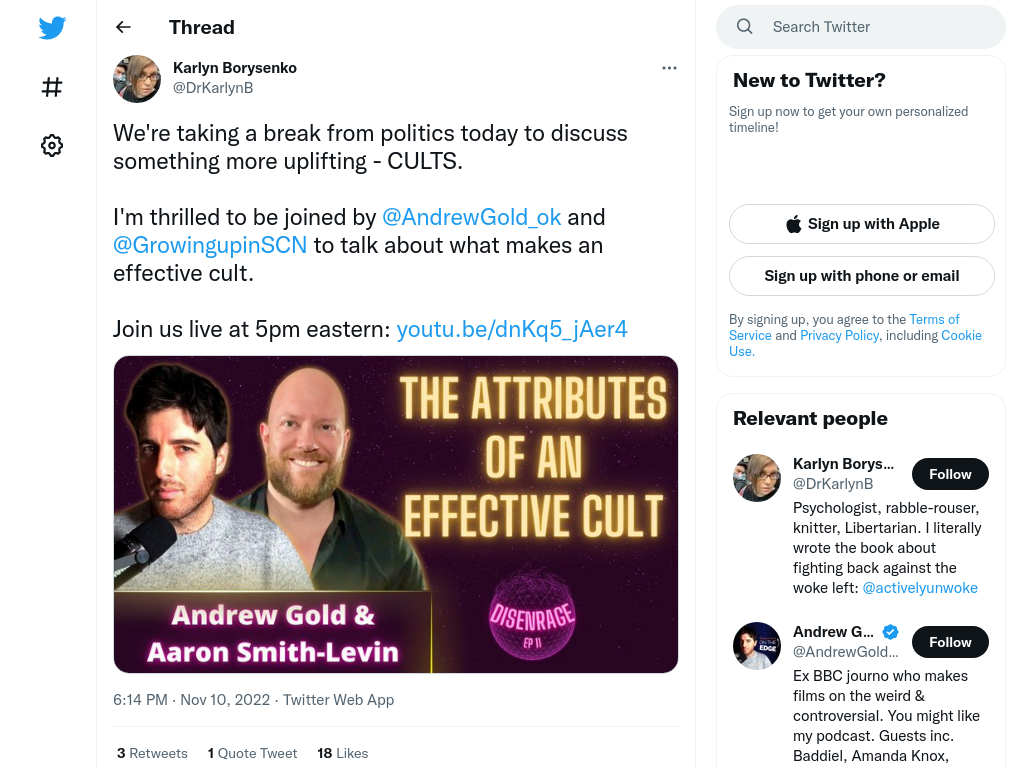This screenshot has width=1024, height=768.
Task: Follow Andrew Gold
Action: [x=950, y=642]
